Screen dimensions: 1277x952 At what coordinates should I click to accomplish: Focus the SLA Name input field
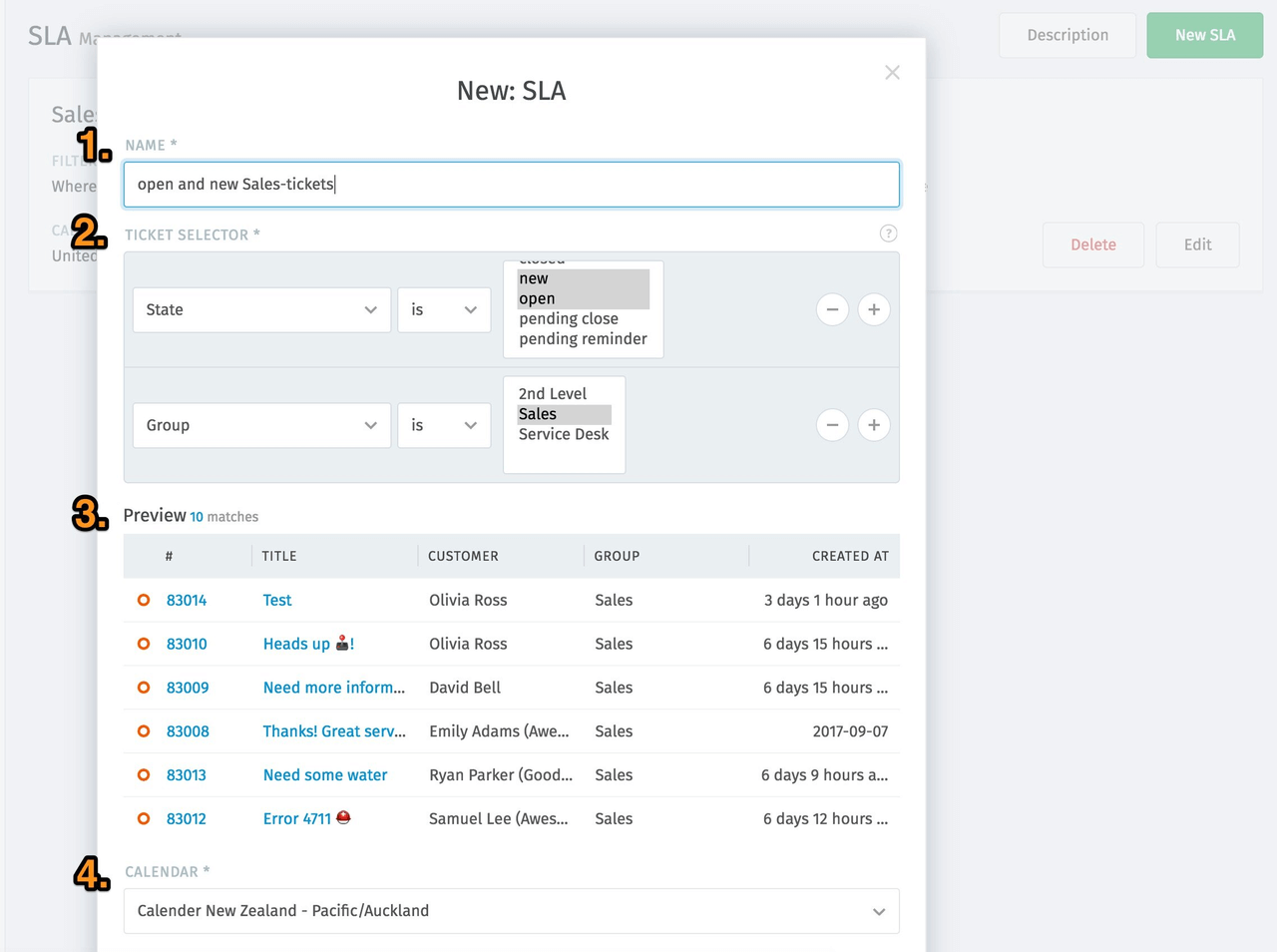511,185
